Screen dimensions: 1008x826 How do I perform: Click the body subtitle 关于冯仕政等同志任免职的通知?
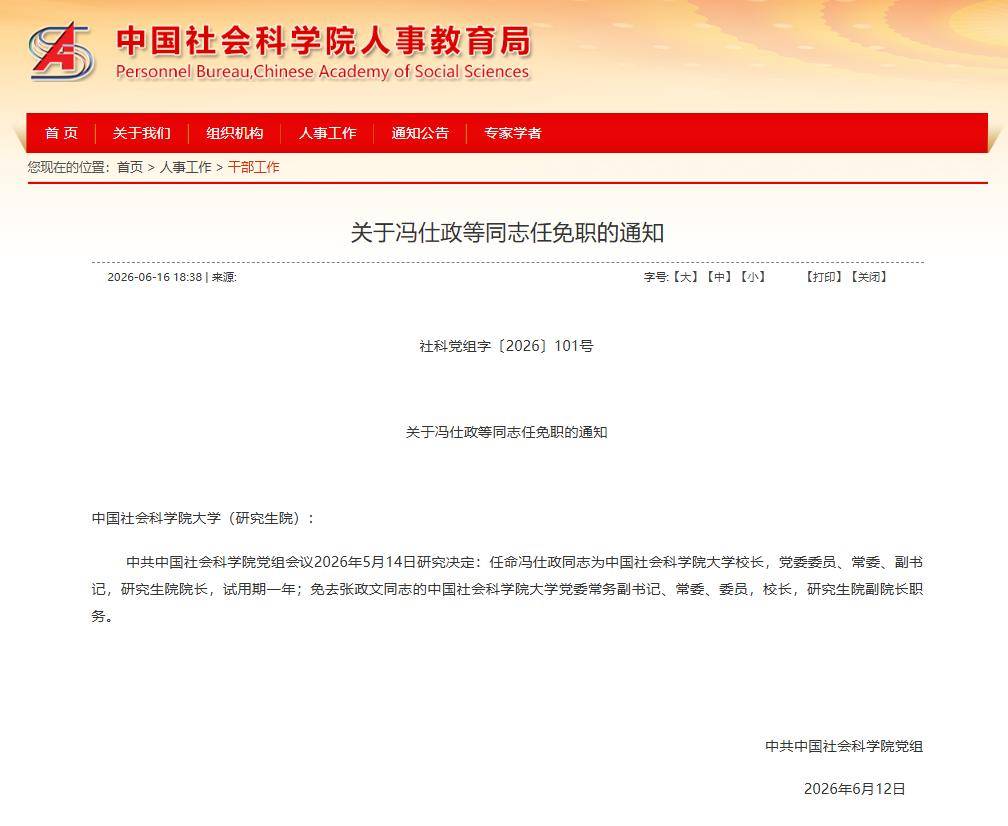(507, 432)
